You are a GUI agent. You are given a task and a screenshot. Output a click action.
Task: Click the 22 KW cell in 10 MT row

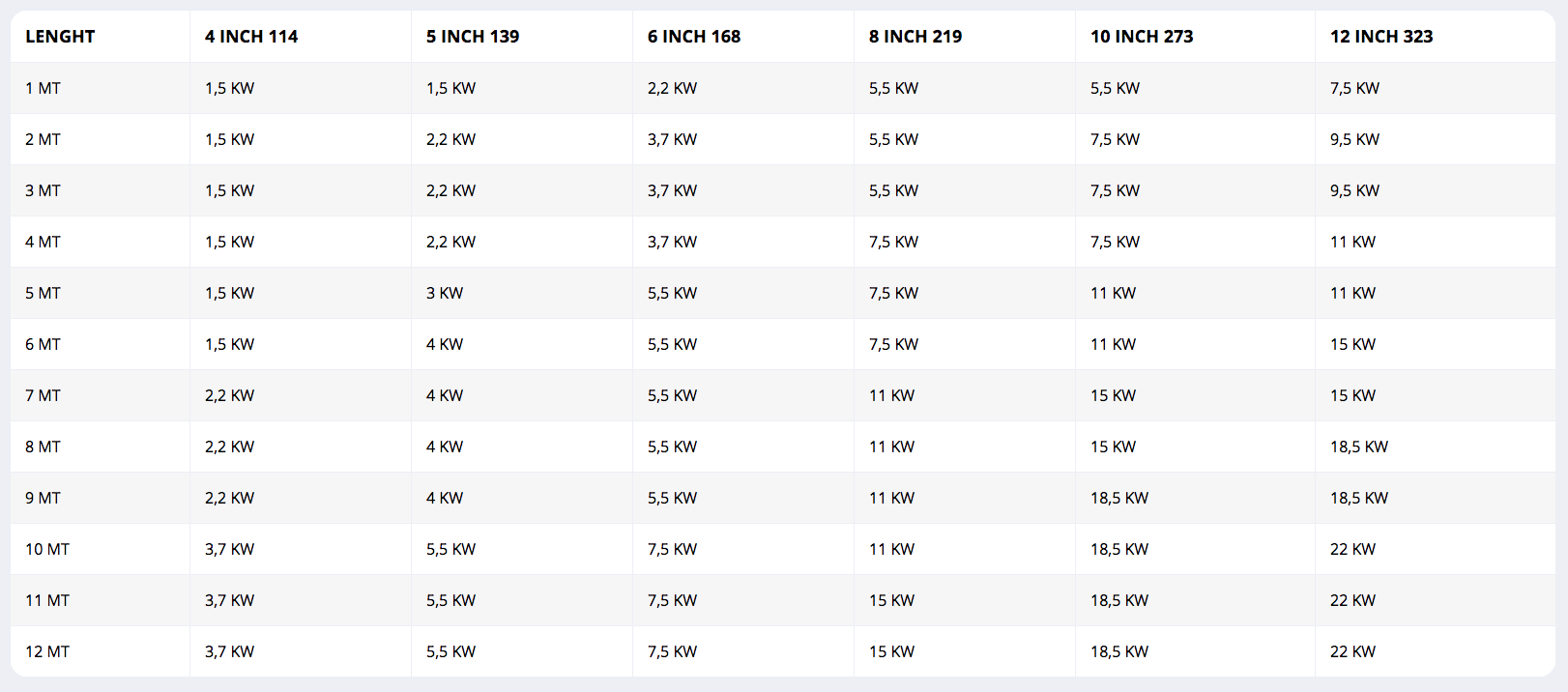tap(1352, 549)
